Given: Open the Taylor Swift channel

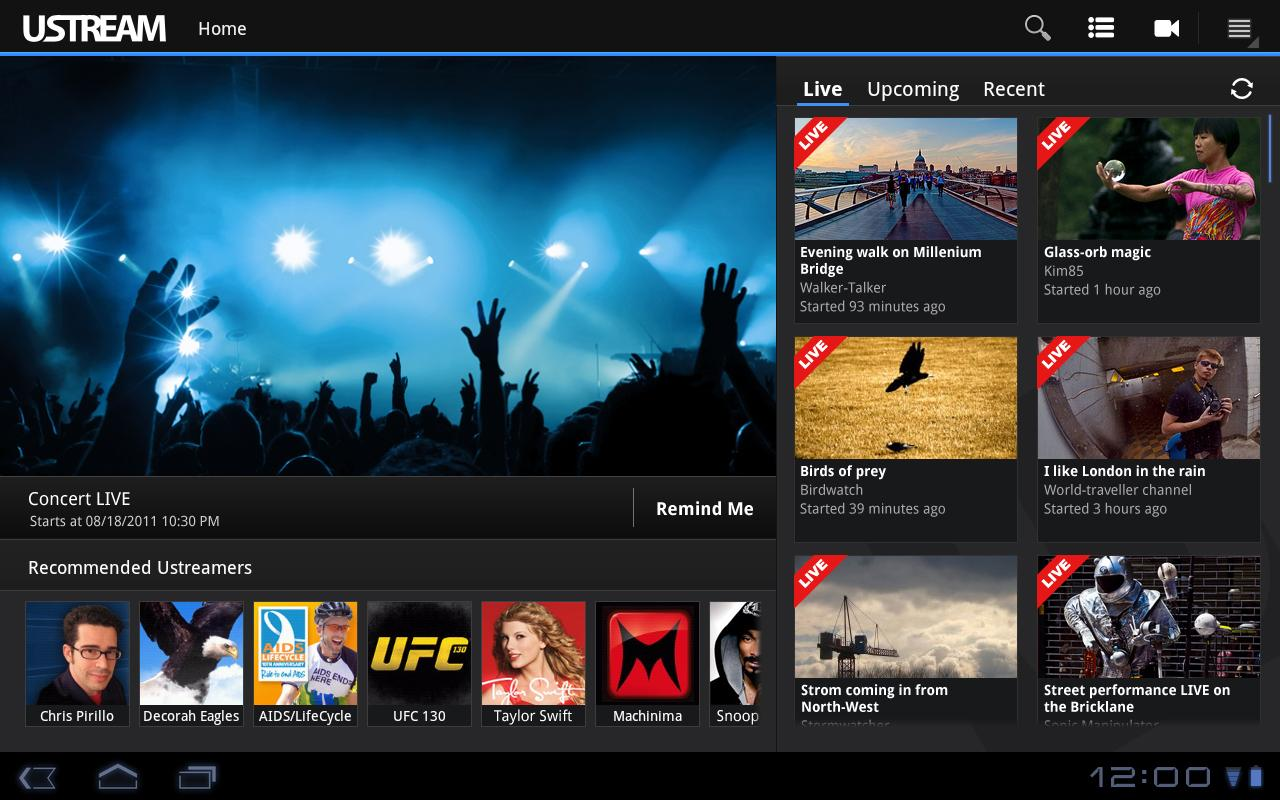Looking at the screenshot, I should [533, 663].
